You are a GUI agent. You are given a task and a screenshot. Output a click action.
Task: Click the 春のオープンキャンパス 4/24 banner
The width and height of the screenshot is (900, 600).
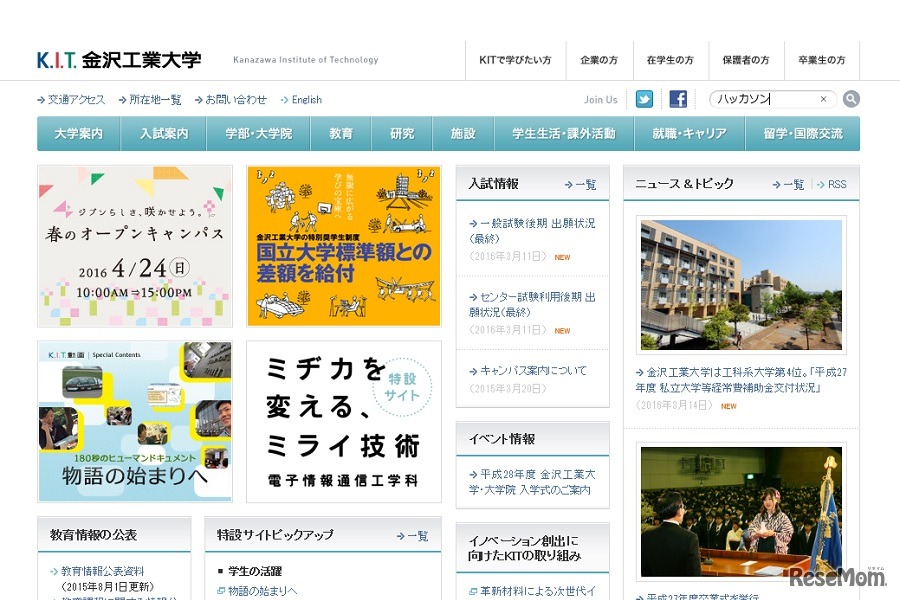[x=135, y=246]
